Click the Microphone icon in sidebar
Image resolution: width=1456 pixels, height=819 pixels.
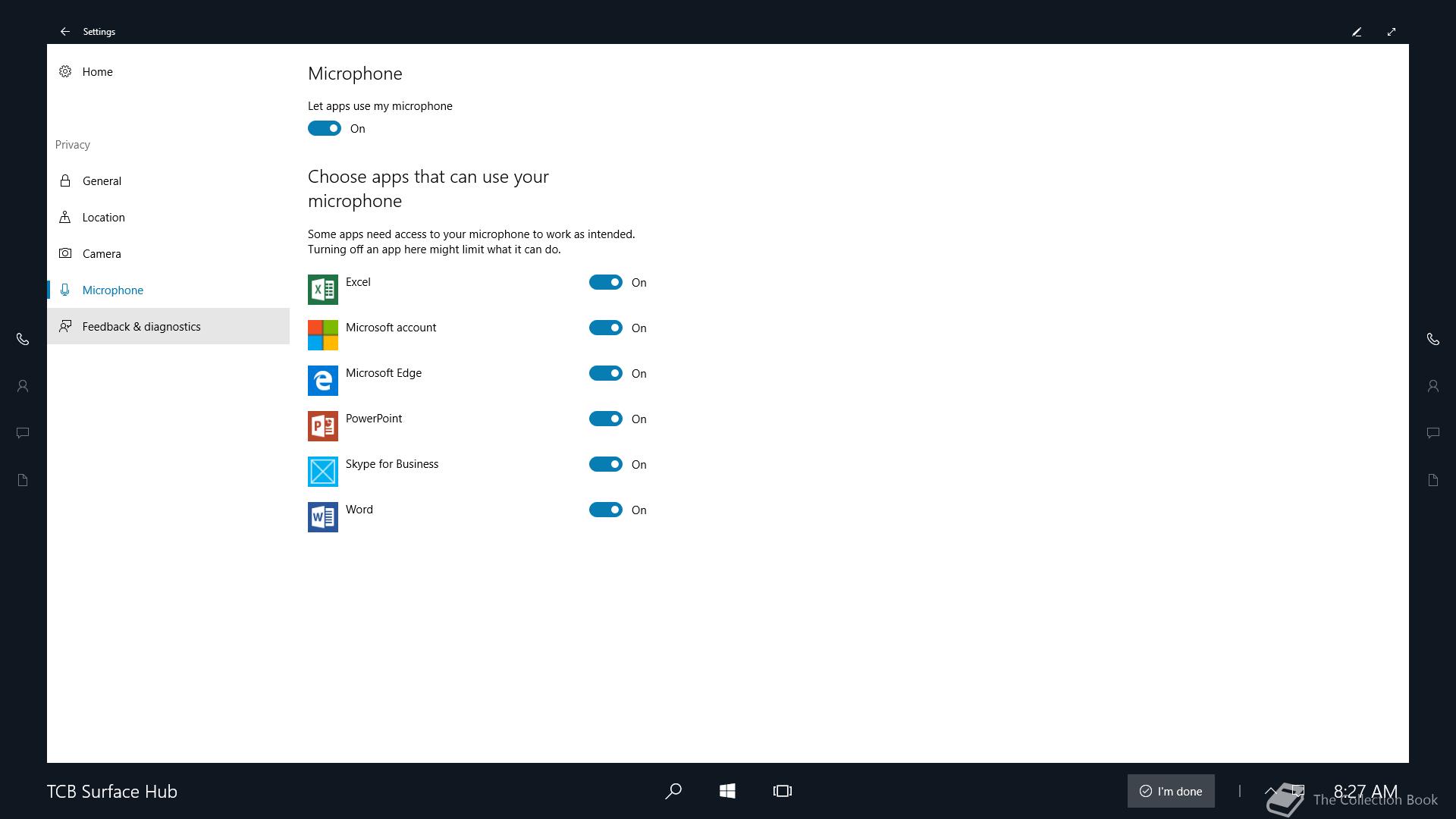[x=65, y=290]
